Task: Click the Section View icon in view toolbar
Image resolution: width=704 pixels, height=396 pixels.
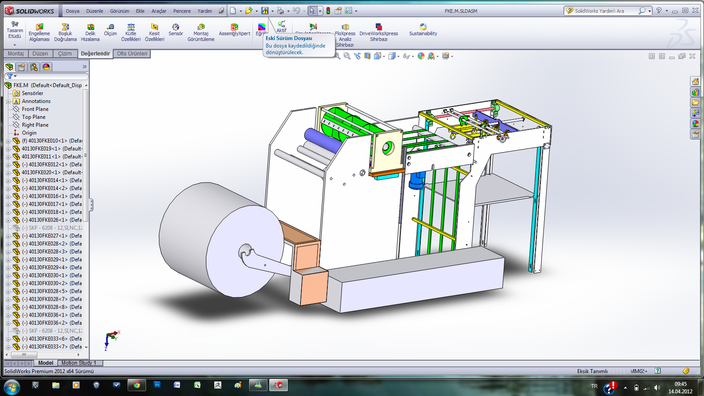Action: [367, 56]
